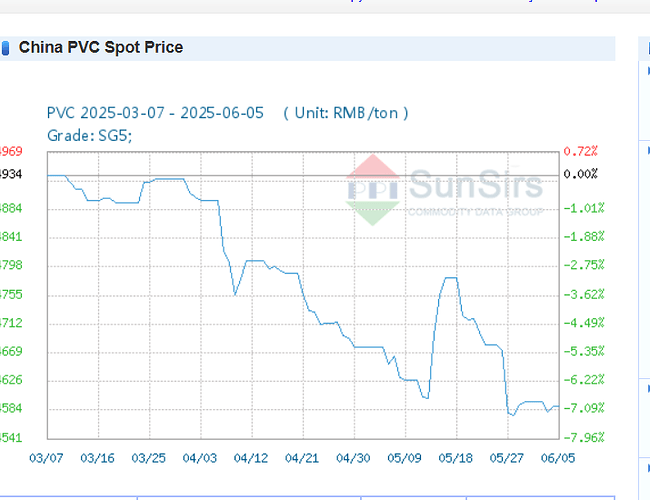The width and height of the screenshot is (650, 500).
Task: Click the 0.00% baseline label
Action: (x=582, y=174)
